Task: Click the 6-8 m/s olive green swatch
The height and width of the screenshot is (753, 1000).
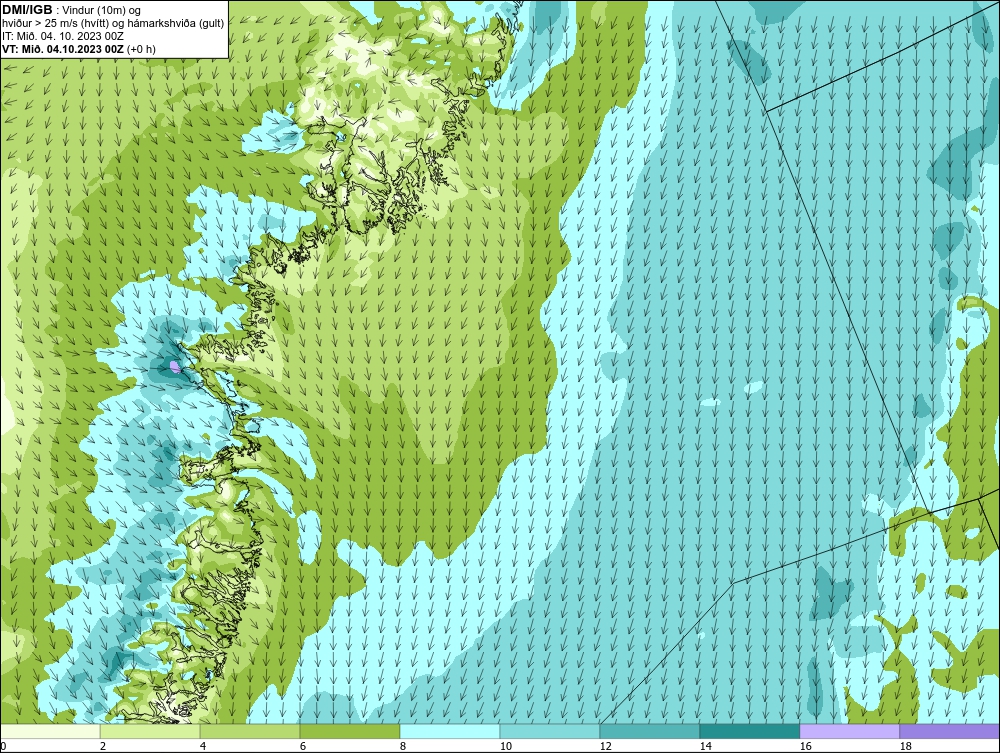Action: [x=350, y=731]
